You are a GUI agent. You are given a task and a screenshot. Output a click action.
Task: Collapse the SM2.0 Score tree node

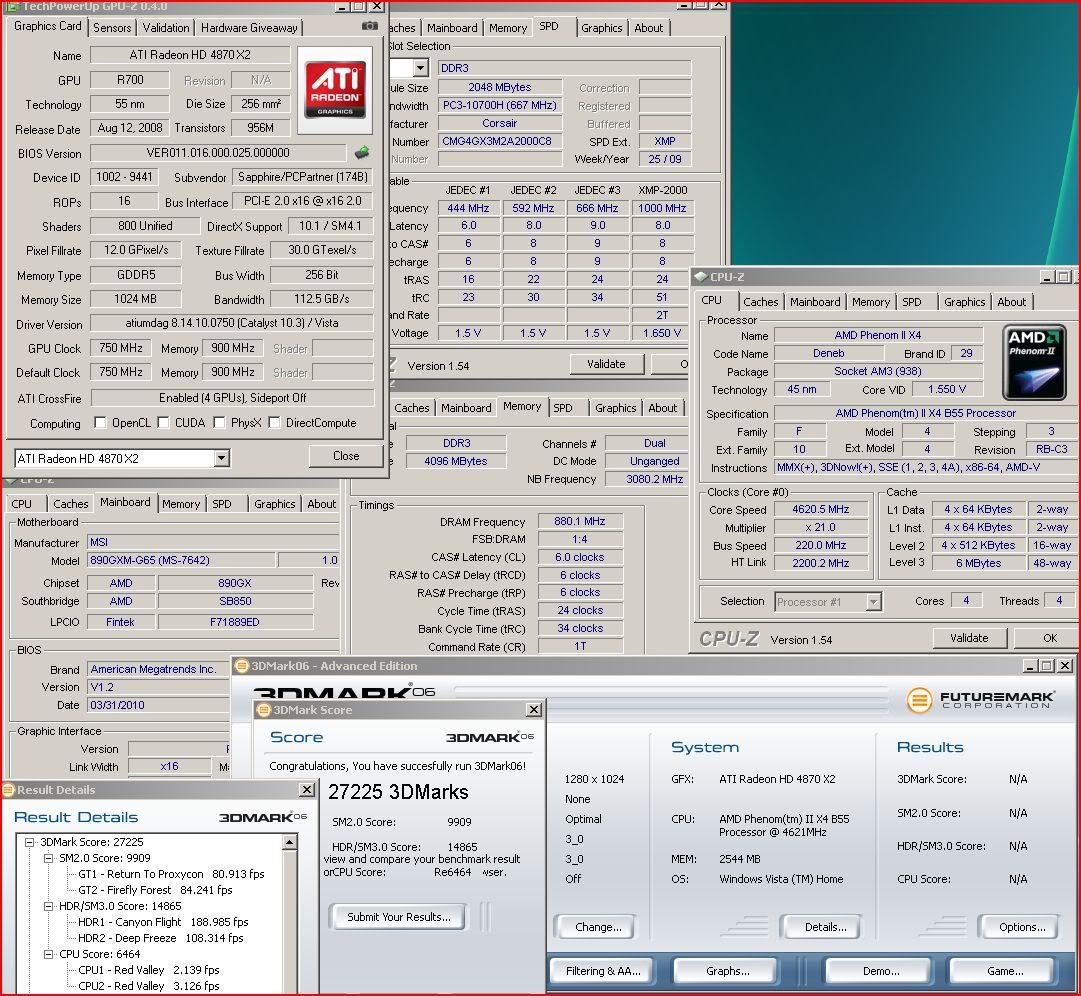tap(49, 858)
